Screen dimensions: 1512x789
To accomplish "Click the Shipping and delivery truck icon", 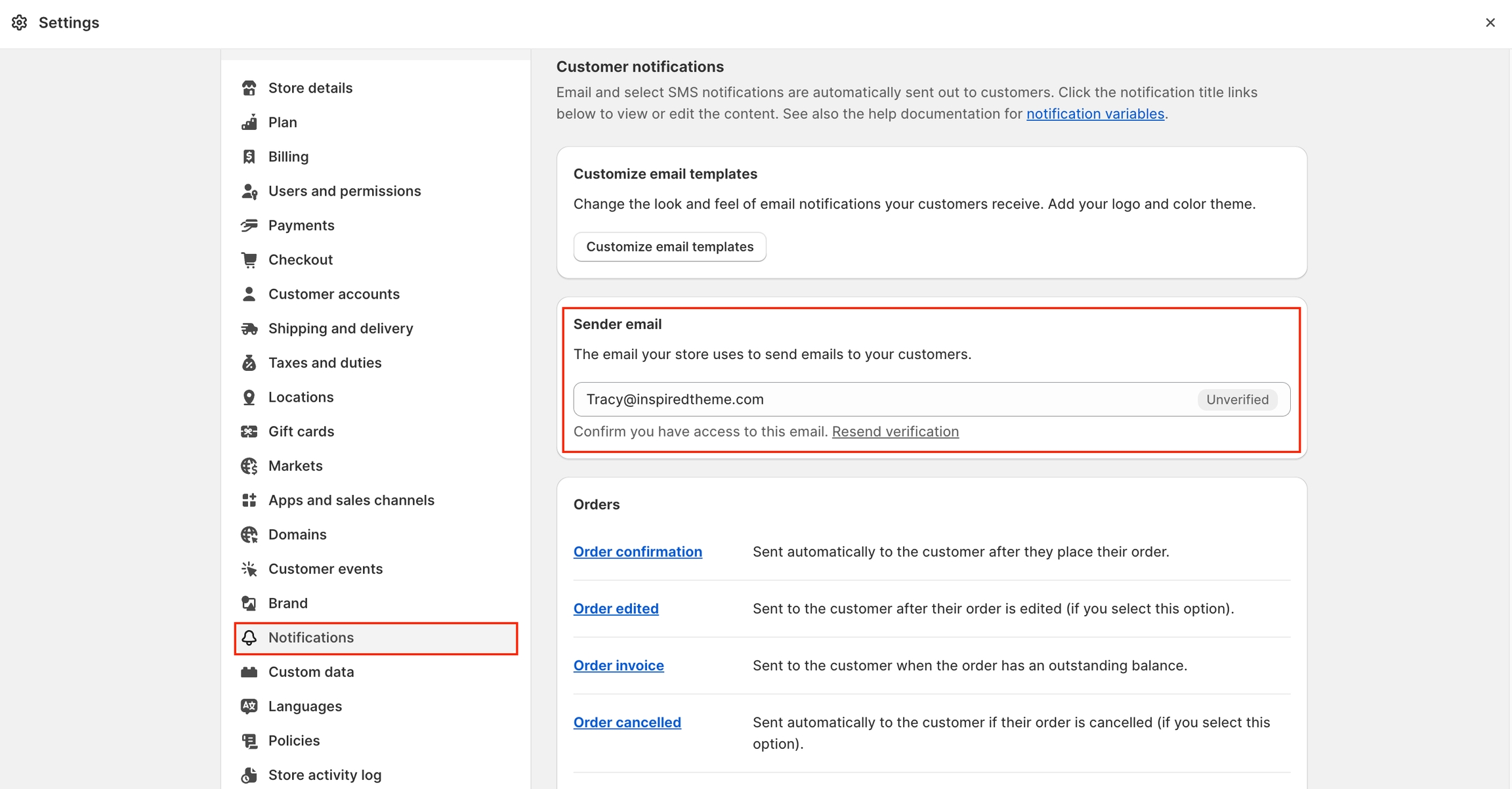I will click(x=249, y=329).
